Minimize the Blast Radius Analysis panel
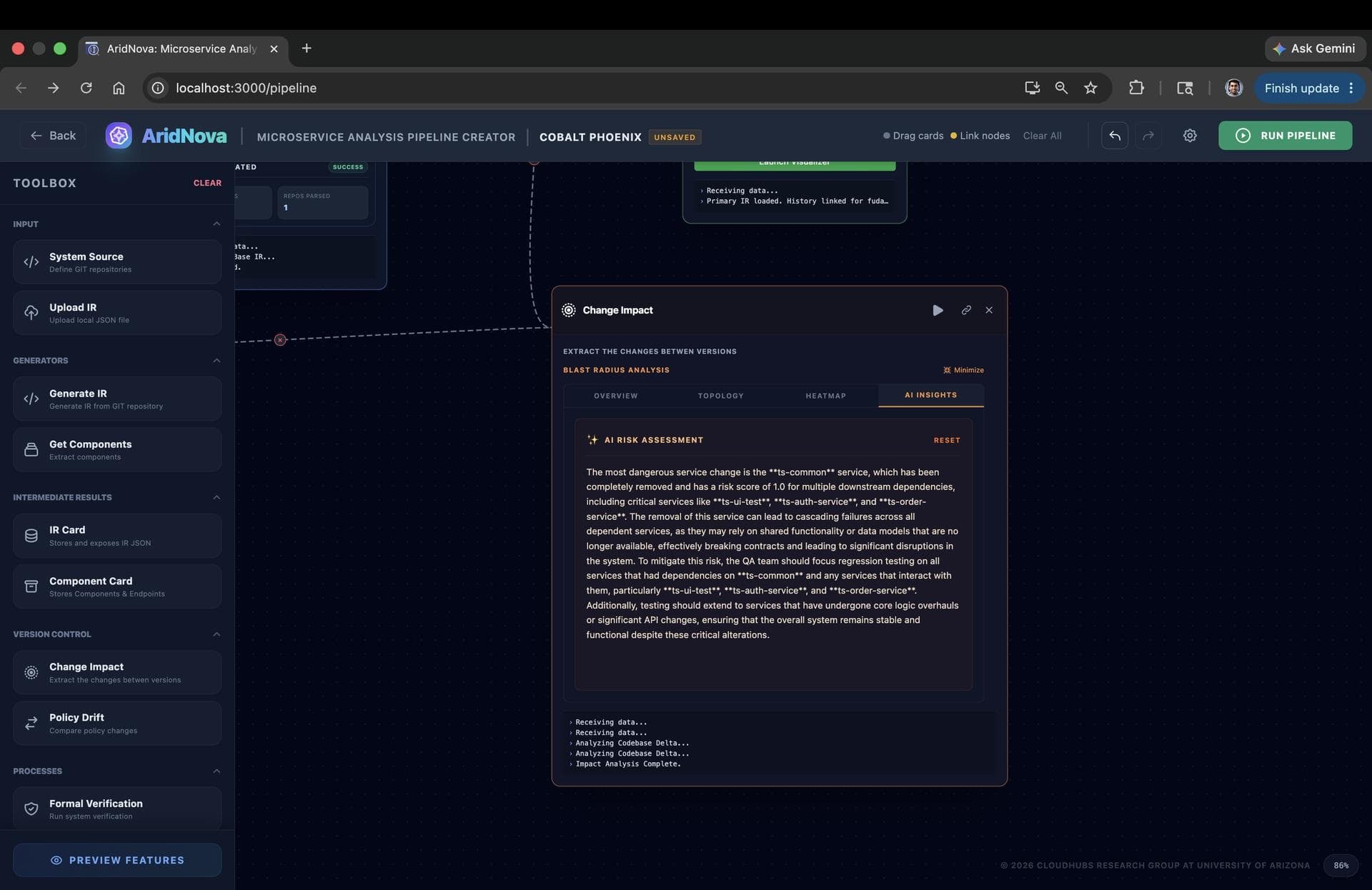 [x=963, y=370]
